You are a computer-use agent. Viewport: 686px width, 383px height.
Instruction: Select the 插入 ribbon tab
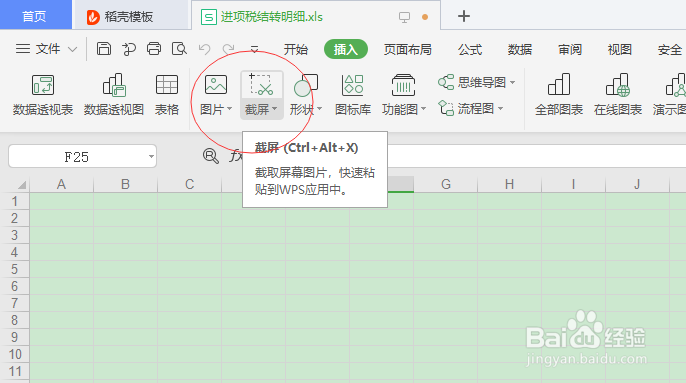(x=346, y=49)
